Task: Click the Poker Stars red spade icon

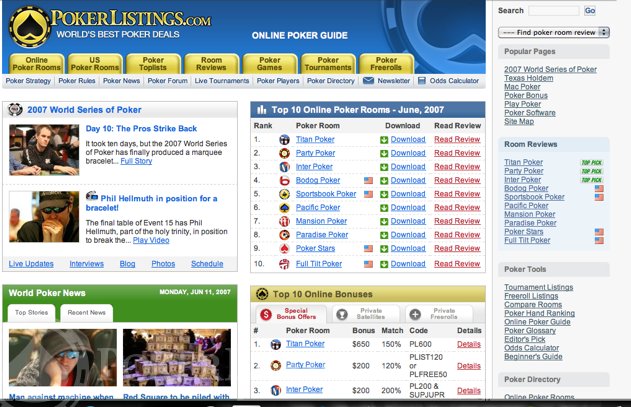Action: (285, 248)
